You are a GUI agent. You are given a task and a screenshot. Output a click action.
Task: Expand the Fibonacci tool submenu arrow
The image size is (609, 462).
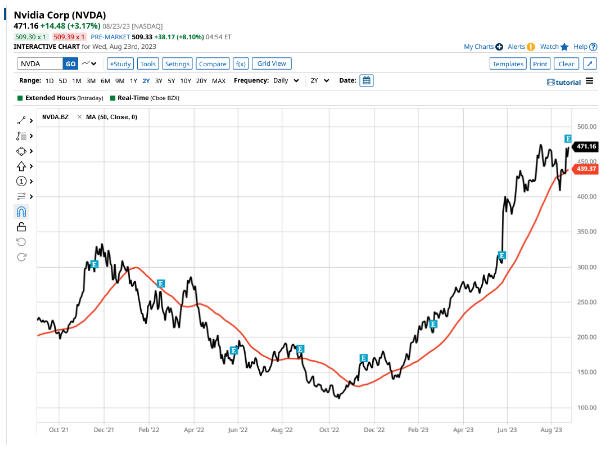click(31, 136)
